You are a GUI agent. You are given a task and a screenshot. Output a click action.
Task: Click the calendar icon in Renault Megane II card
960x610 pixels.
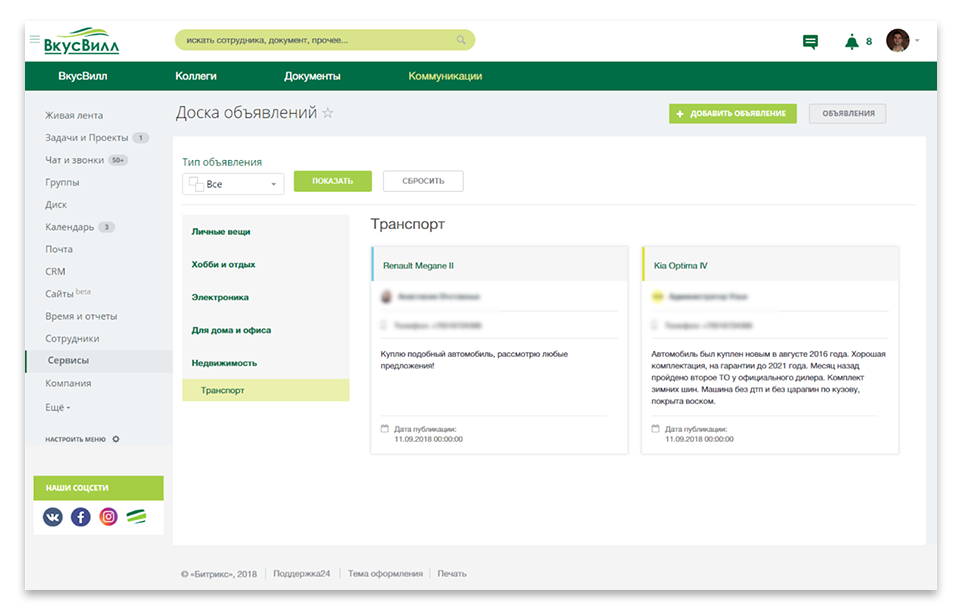coord(384,429)
